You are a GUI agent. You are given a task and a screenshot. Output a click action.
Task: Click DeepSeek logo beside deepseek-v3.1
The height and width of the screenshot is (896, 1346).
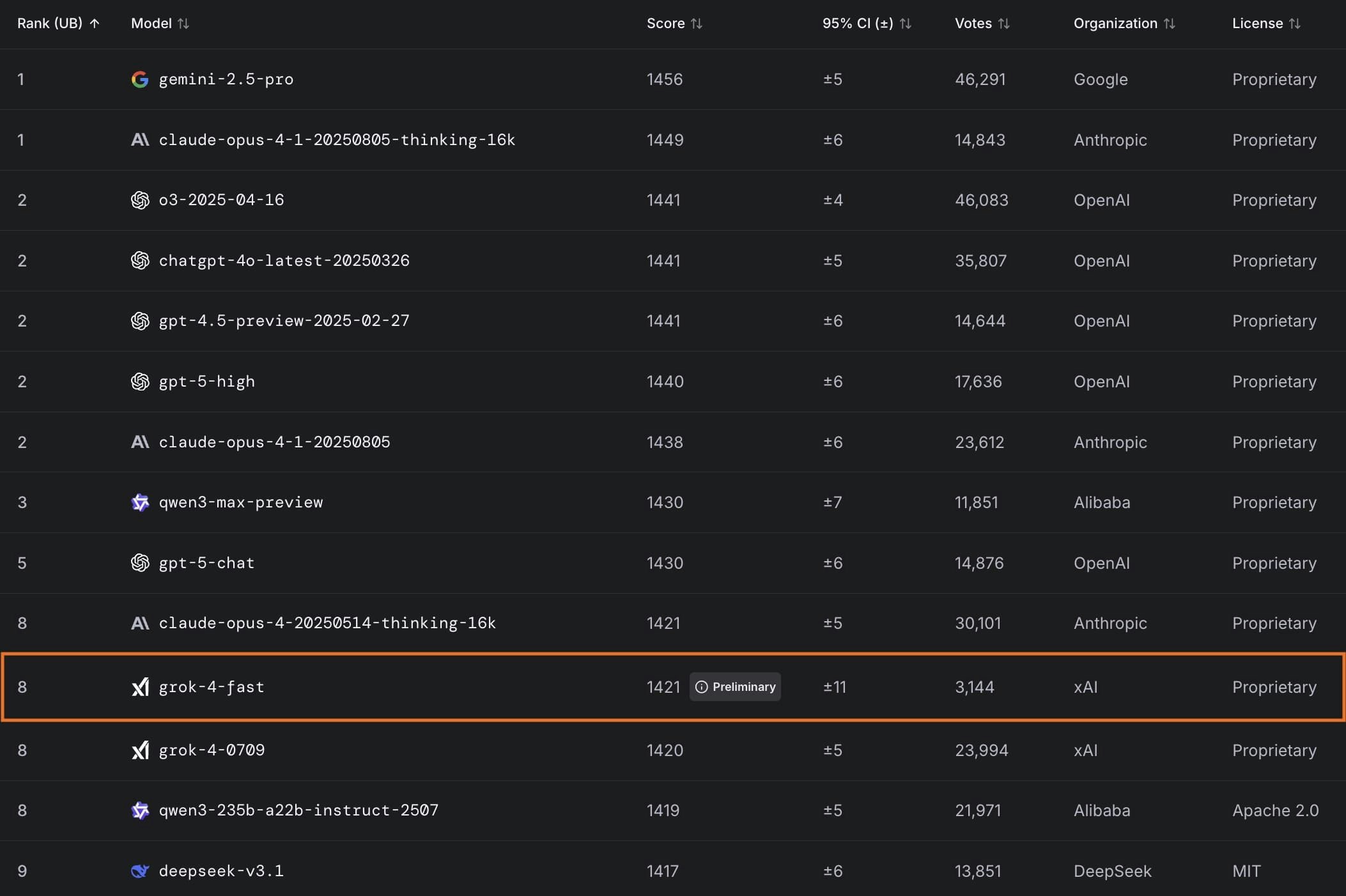pyautogui.click(x=139, y=871)
